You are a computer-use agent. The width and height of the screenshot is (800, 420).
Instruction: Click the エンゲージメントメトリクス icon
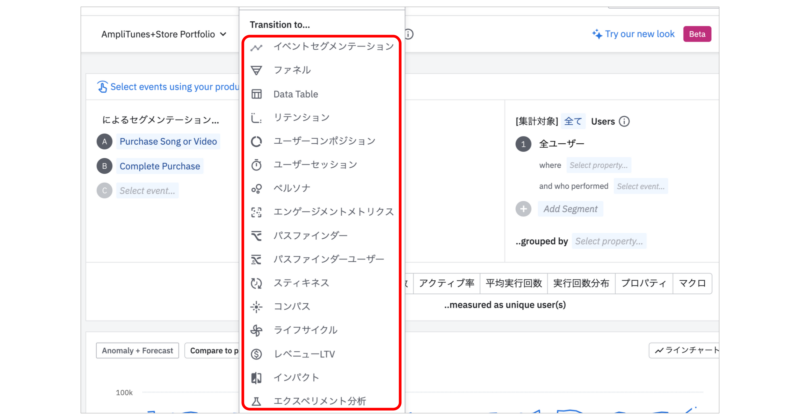click(257, 212)
